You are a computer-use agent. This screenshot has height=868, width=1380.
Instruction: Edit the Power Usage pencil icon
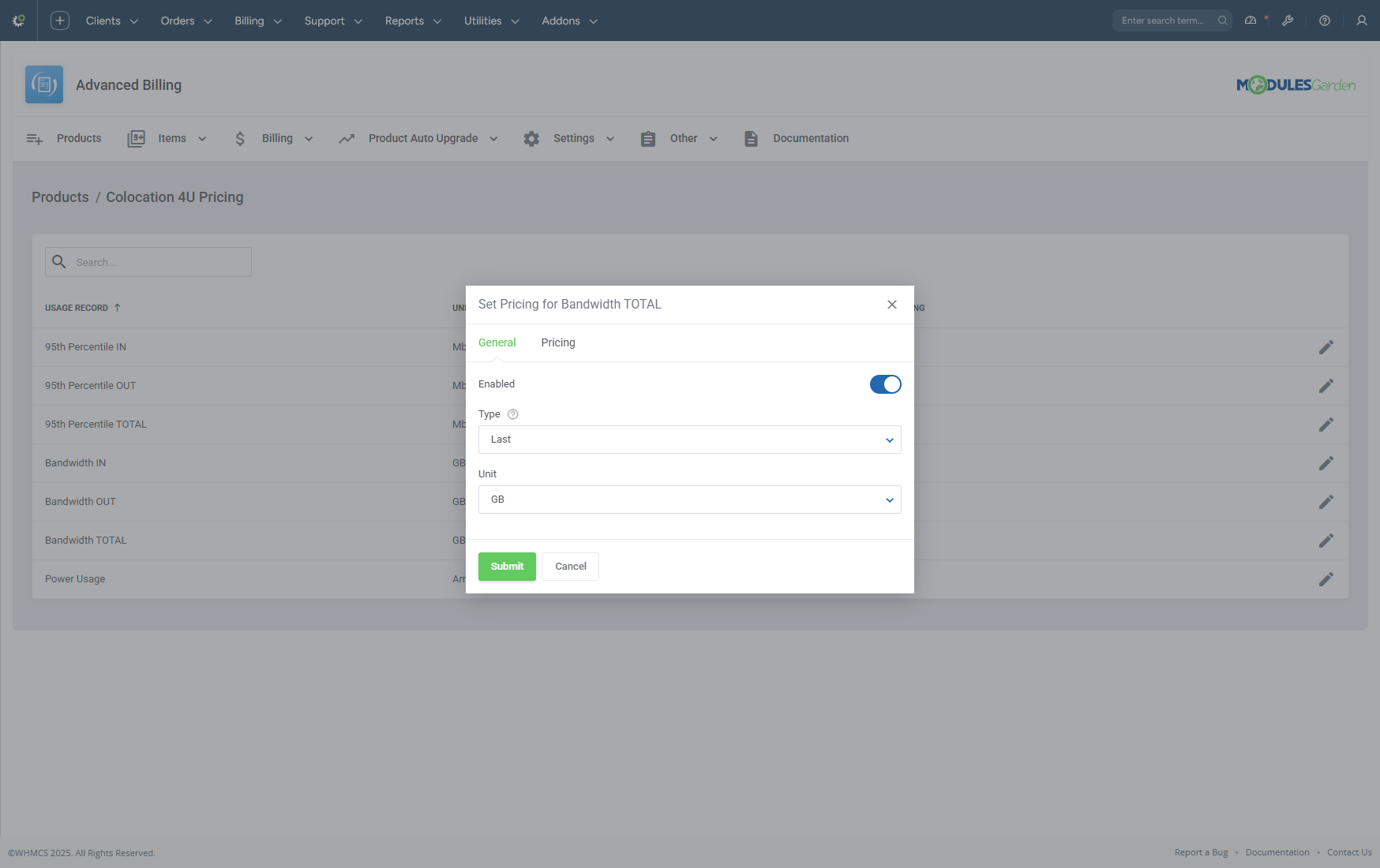[x=1326, y=579]
